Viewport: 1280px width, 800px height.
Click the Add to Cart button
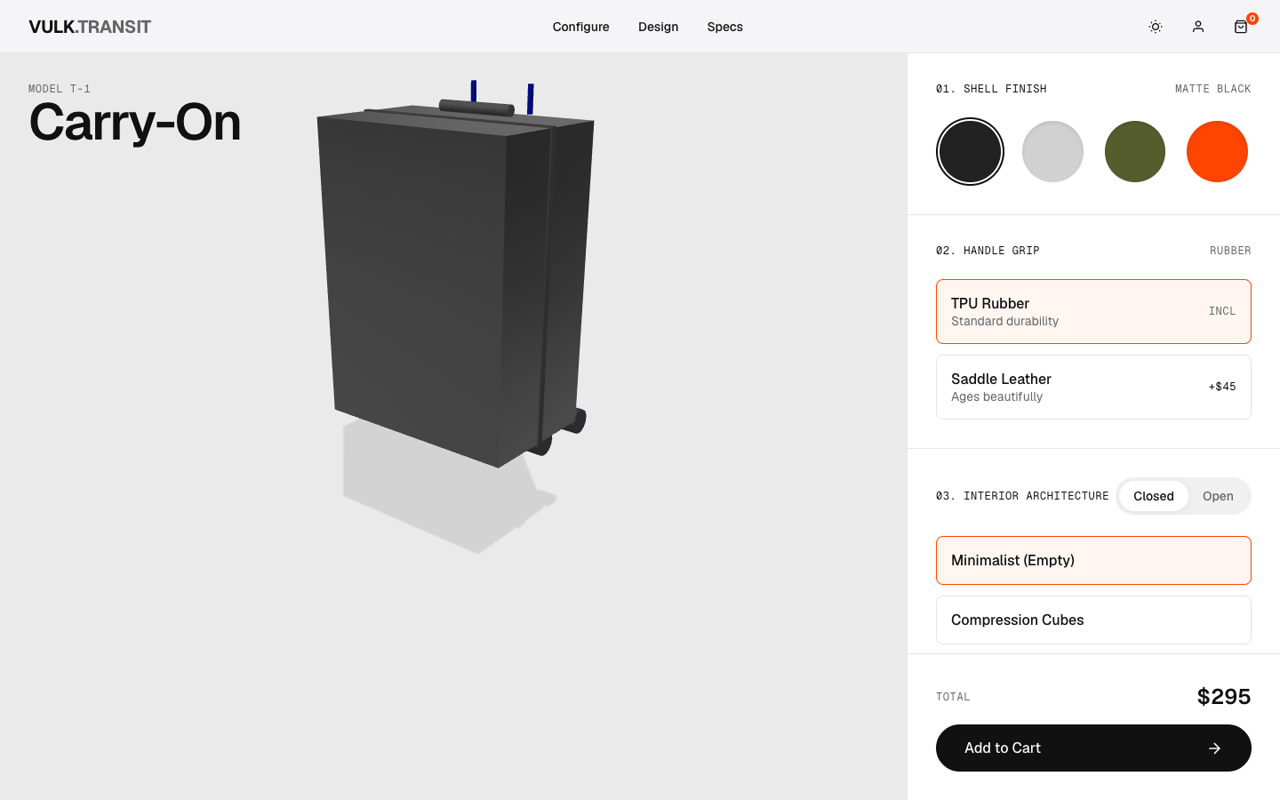pos(1093,748)
